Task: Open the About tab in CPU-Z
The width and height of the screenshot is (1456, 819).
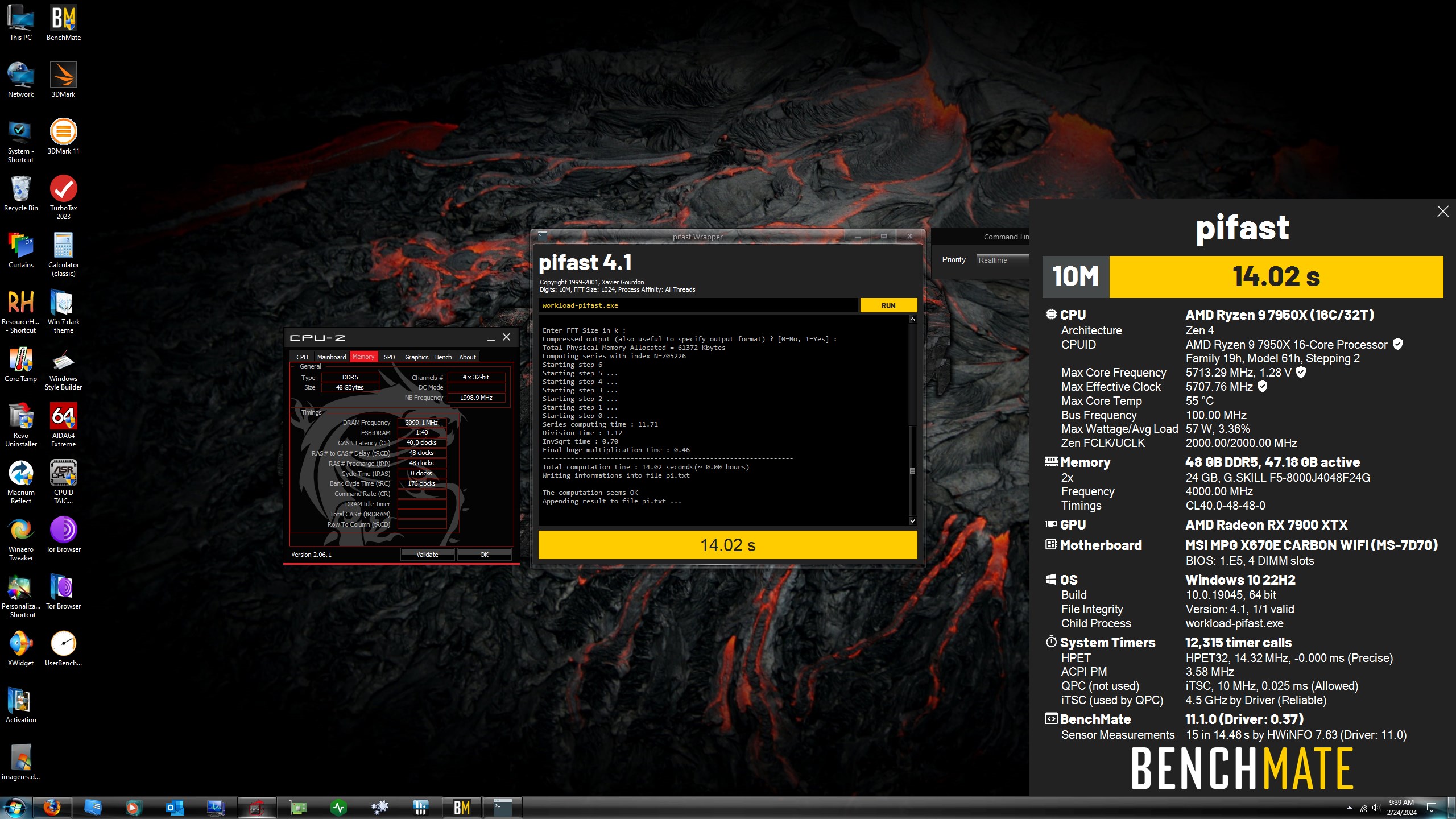Action: 468,357
